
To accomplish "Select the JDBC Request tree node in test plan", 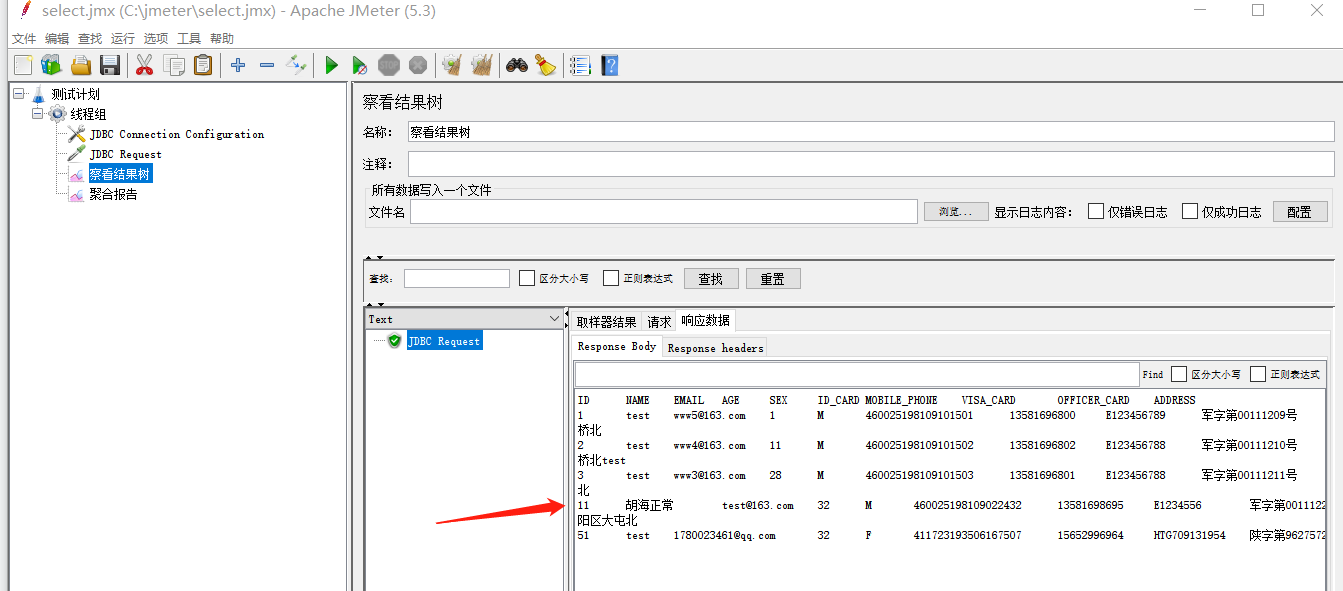I will pyautogui.click(x=125, y=154).
